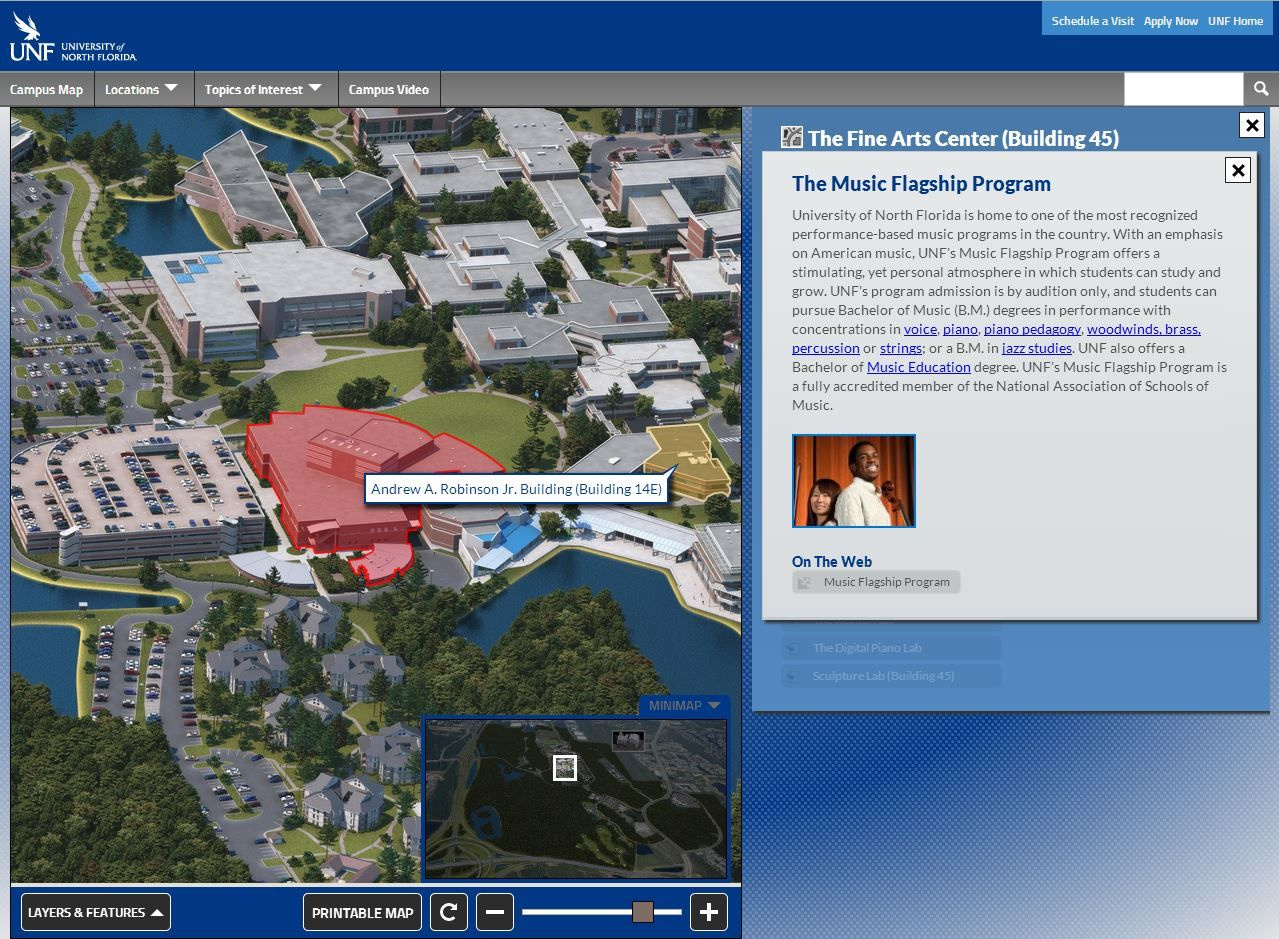Expand Layers & Features panel
This screenshot has height=939, width=1279.
pyautogui.click(x=95, y=912)
